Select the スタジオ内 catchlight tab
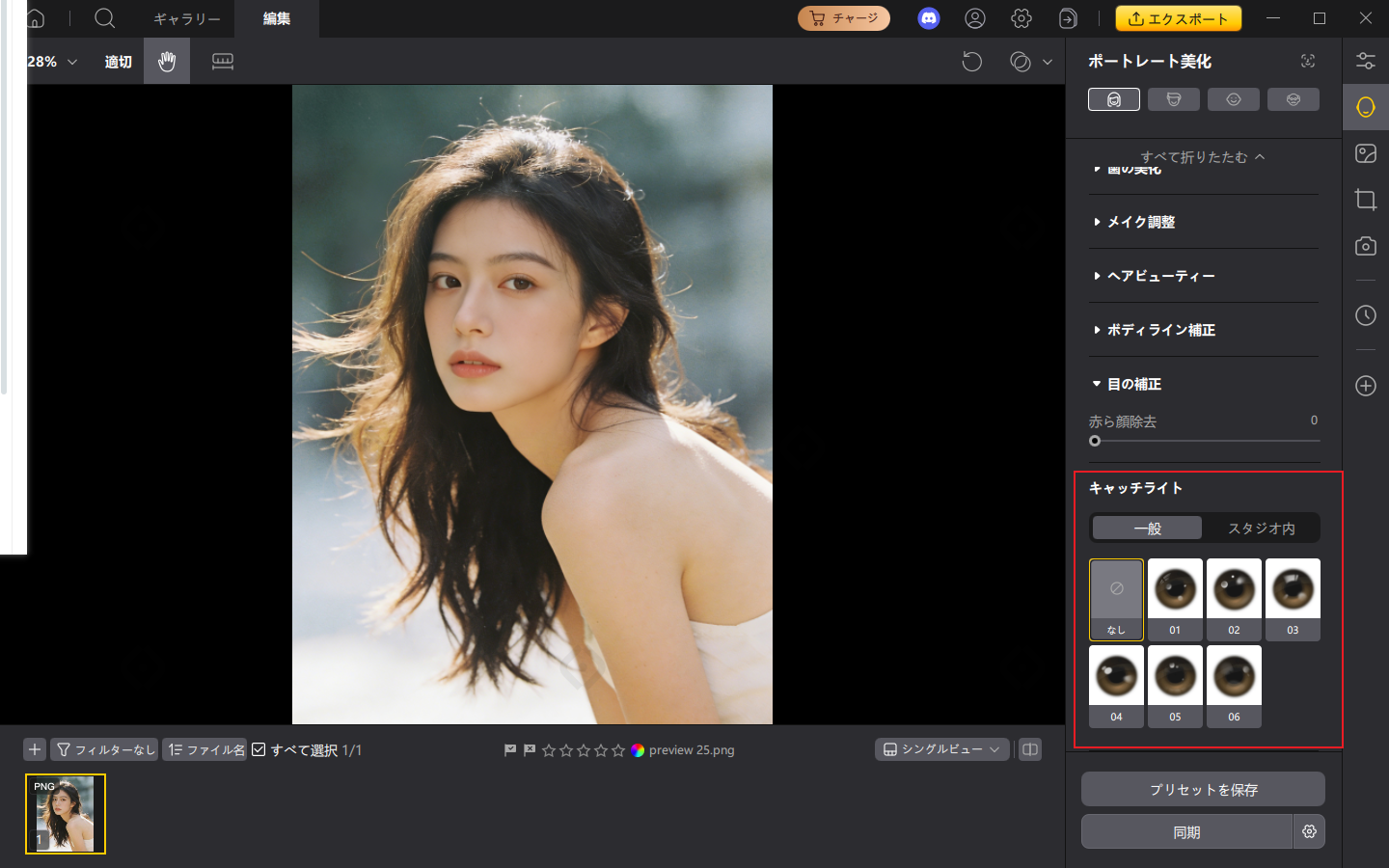This screenshot has width=1389, height=868. tap(1261, 528)
